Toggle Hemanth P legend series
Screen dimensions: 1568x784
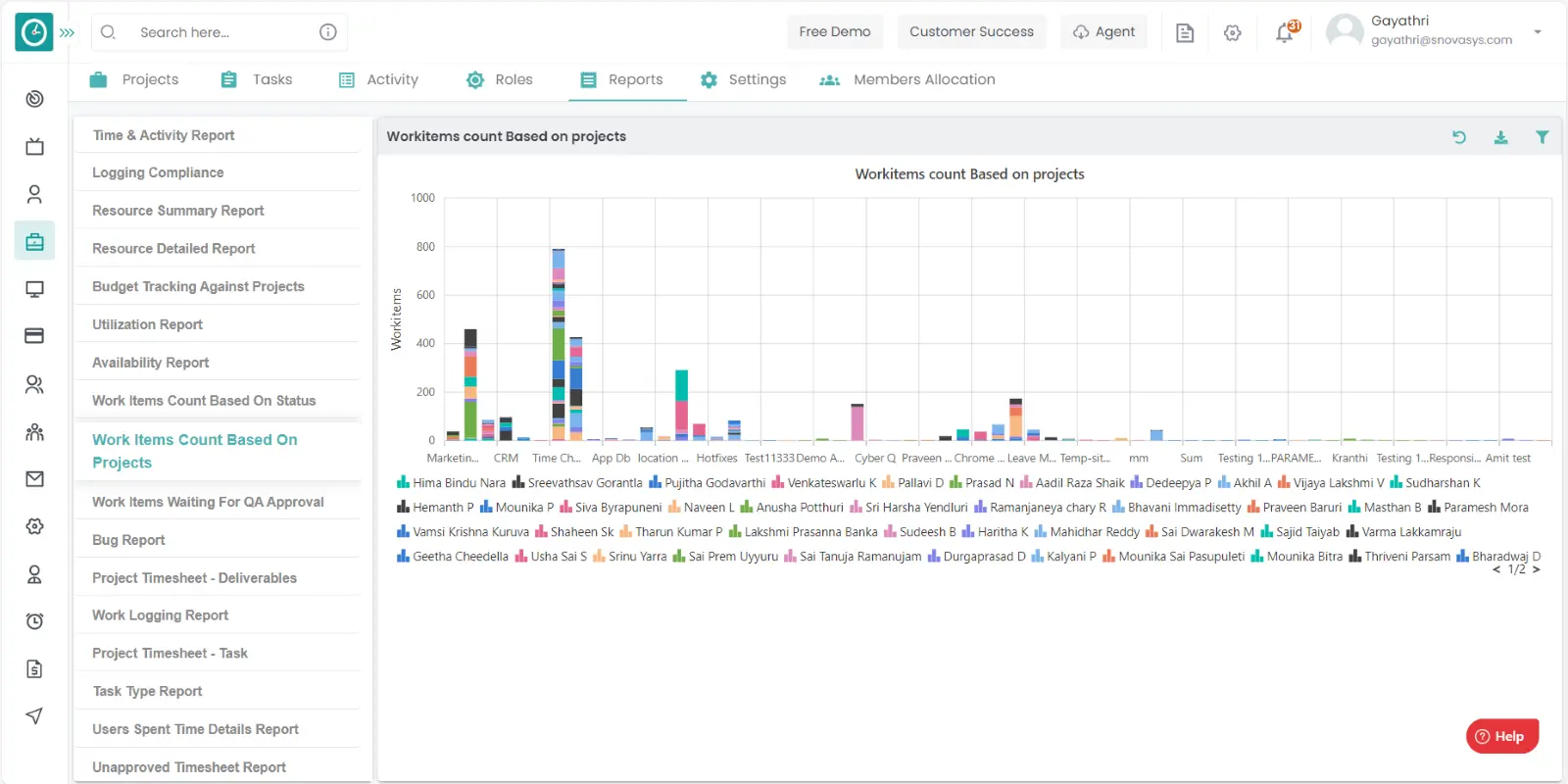pos(435,508)
